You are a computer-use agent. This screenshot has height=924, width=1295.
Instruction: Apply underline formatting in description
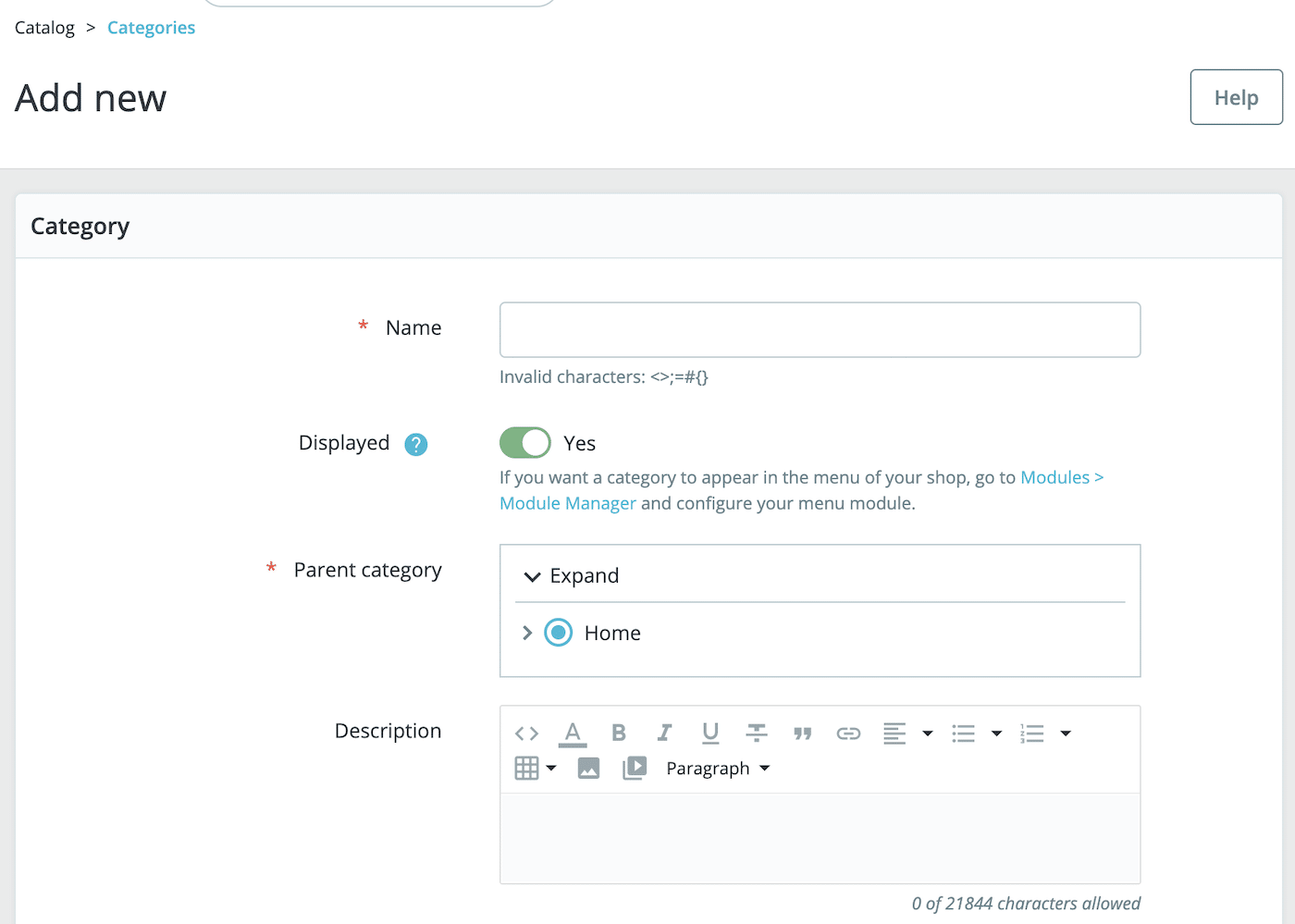(710, 733)
